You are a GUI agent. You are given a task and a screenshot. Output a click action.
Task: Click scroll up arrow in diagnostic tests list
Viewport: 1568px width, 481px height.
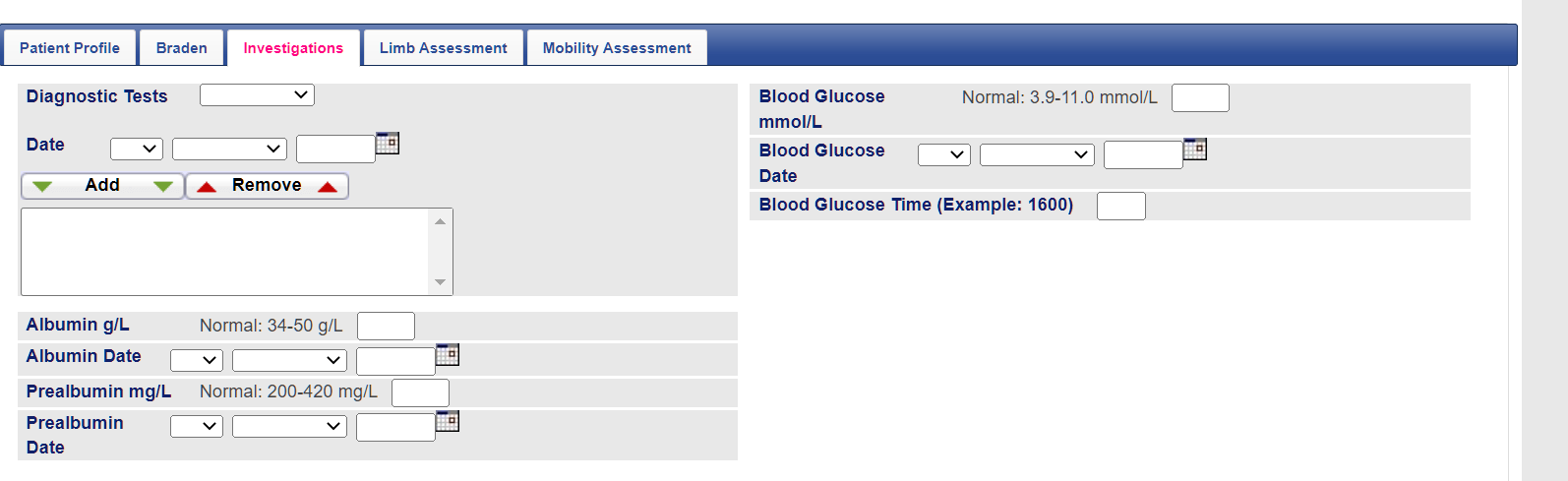click(440, 222)
